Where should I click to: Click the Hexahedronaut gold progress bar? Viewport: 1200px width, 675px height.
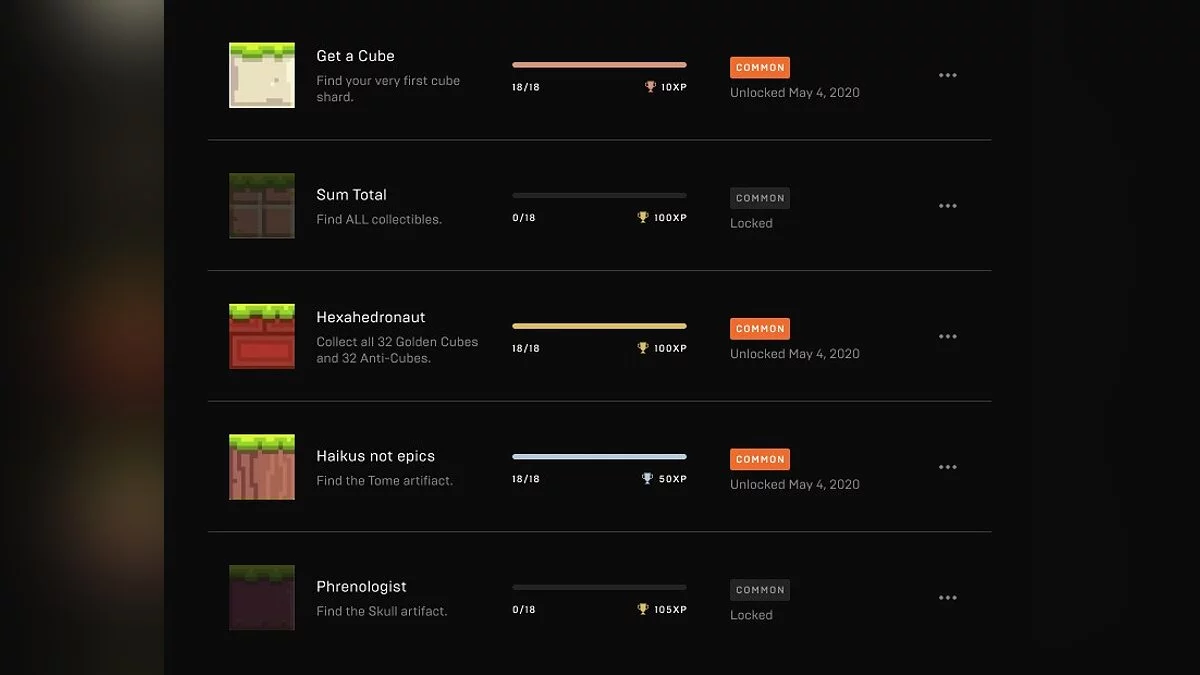tap(599, 326)
